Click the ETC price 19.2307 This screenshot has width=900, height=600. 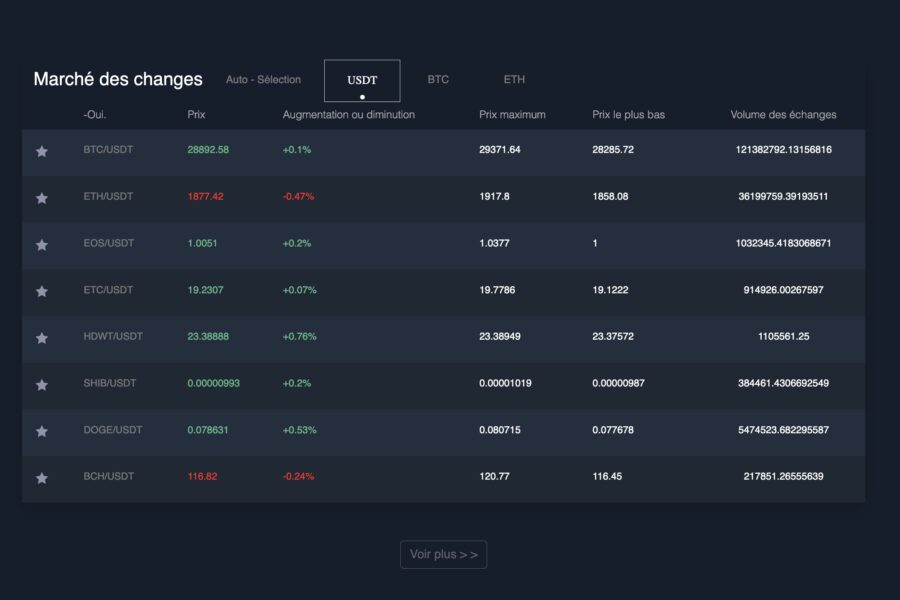(x=205, y=290)
